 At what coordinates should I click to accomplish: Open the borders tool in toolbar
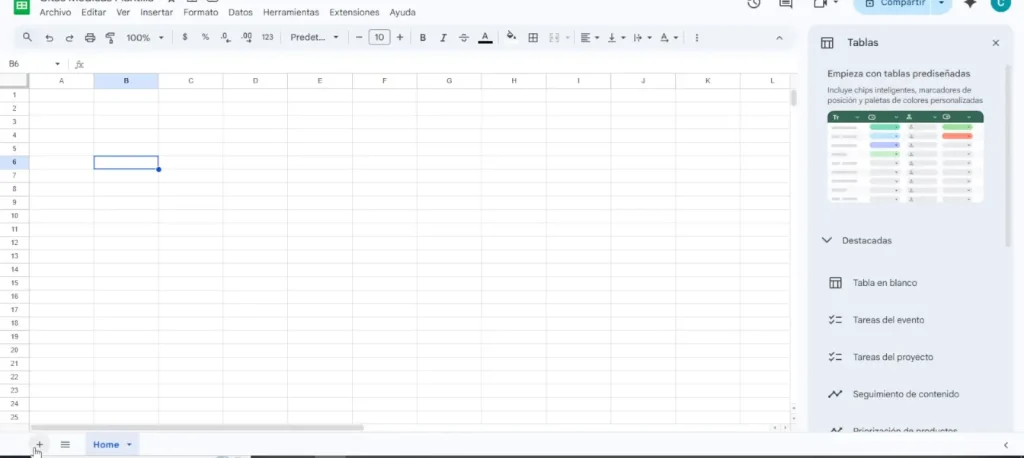(533, 38)
